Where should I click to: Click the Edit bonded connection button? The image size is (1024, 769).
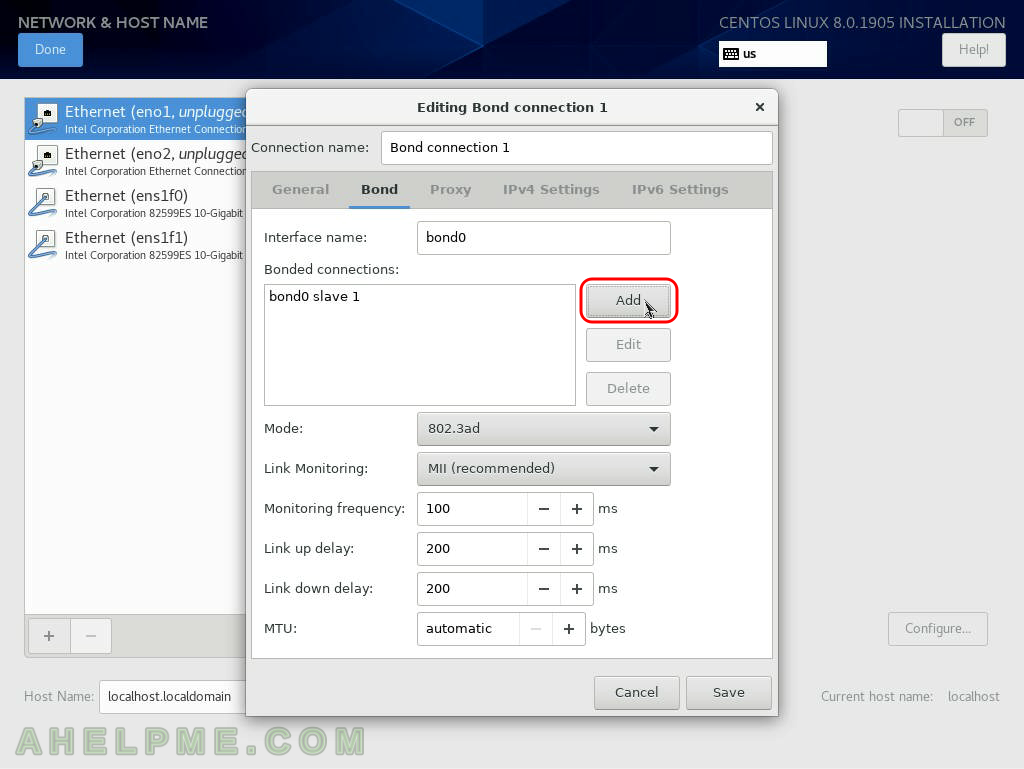(628, 345)
